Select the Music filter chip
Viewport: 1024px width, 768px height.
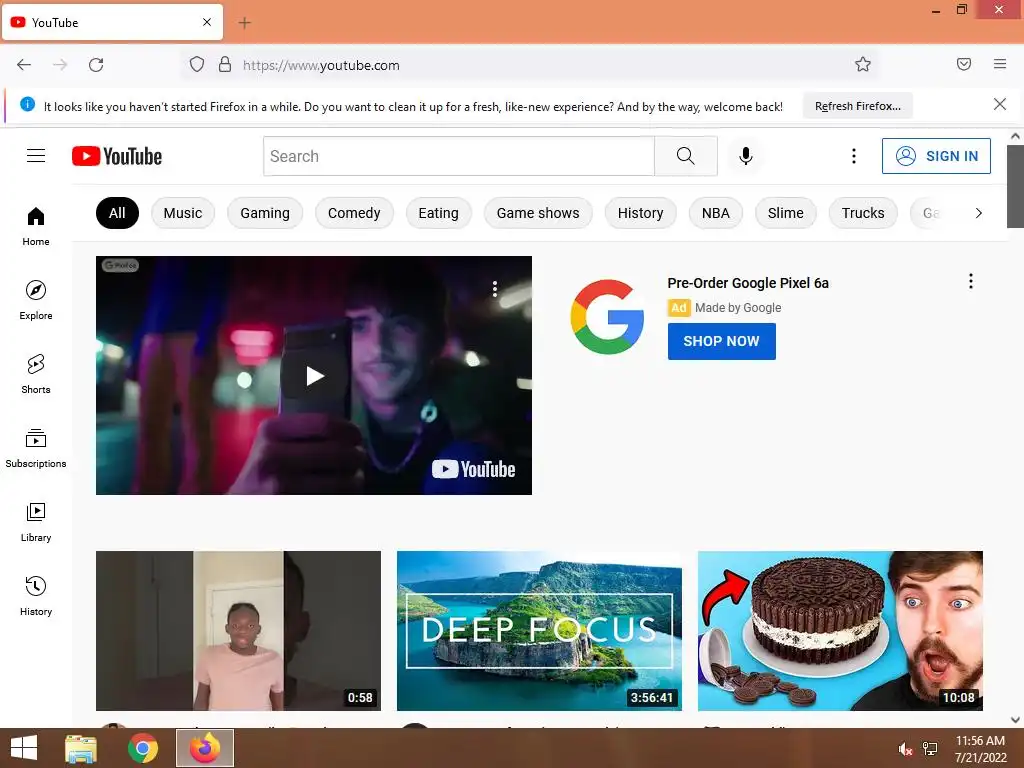click(x=183, y=213)
